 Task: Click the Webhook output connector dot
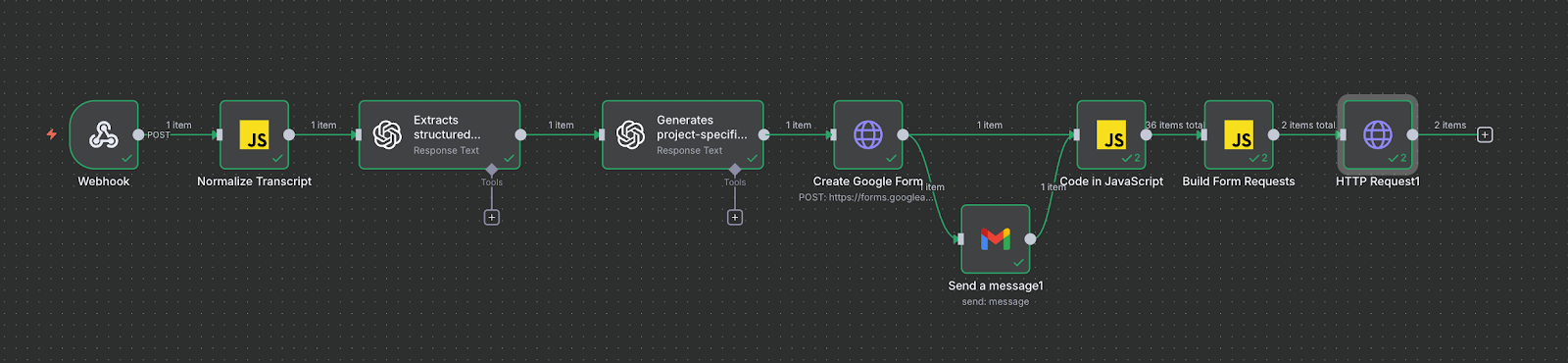pos(138,134)
